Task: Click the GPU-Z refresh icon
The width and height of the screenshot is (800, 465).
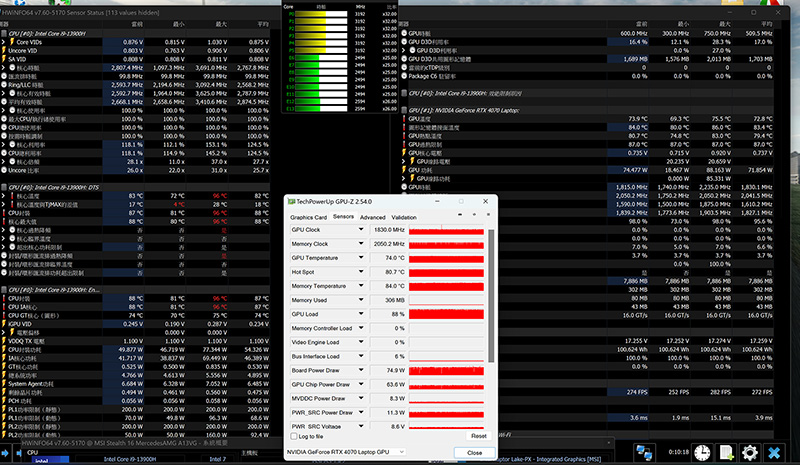Action: 474,215
